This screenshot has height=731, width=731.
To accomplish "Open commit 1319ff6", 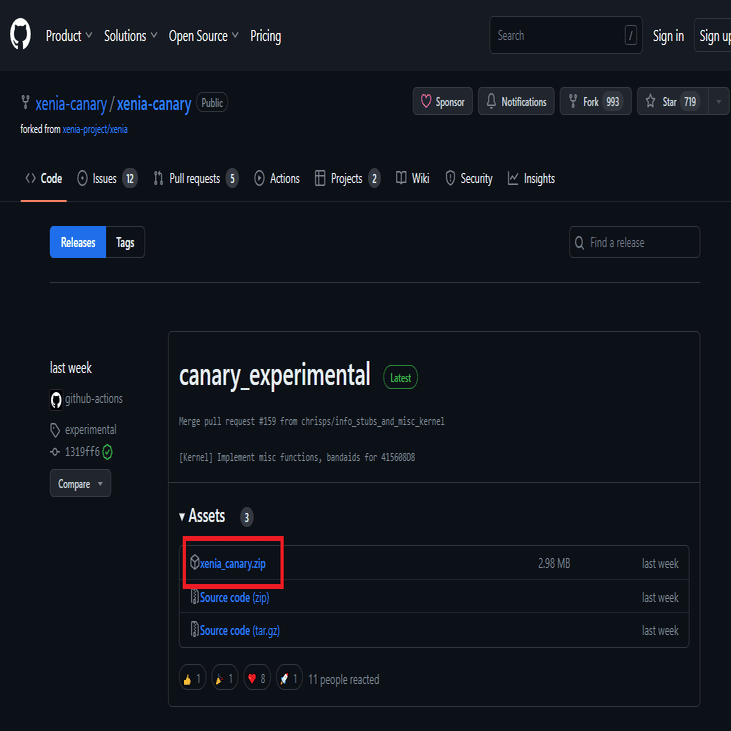I will 82,452.
